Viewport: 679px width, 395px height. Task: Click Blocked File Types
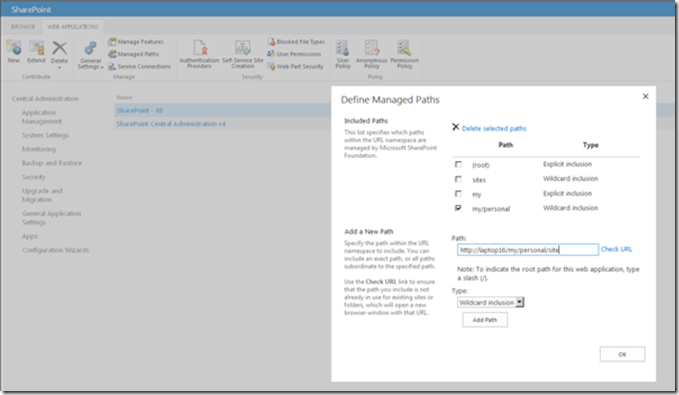tap(296, 42)
